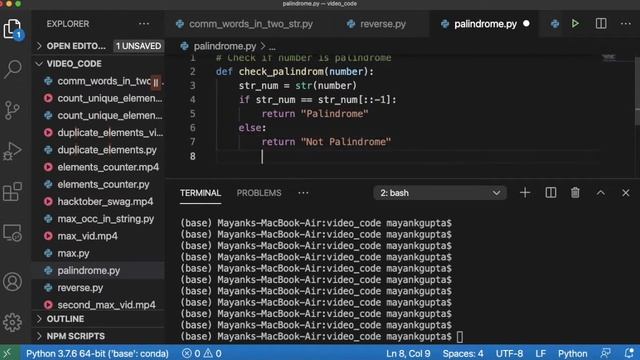The height and width of the screenshot is (360, 640).
Task: Open the Explorer view in activity bar
Action: tap(12, 29)
